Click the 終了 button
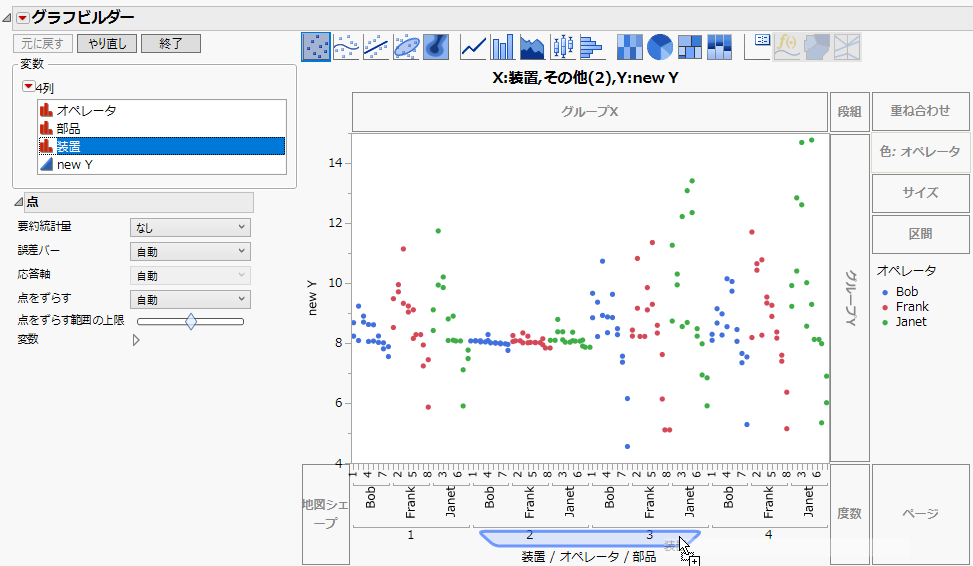Viewport: 973px width, 566px height. 170,44
